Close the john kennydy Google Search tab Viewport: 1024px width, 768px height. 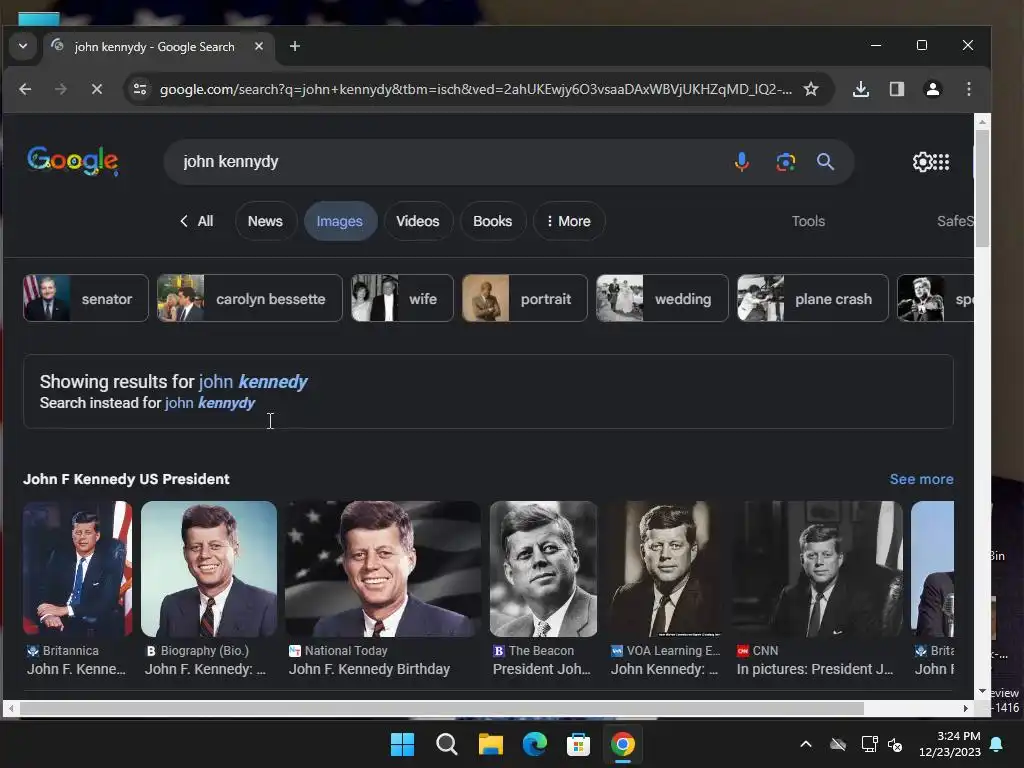click(x=259, y=46)
